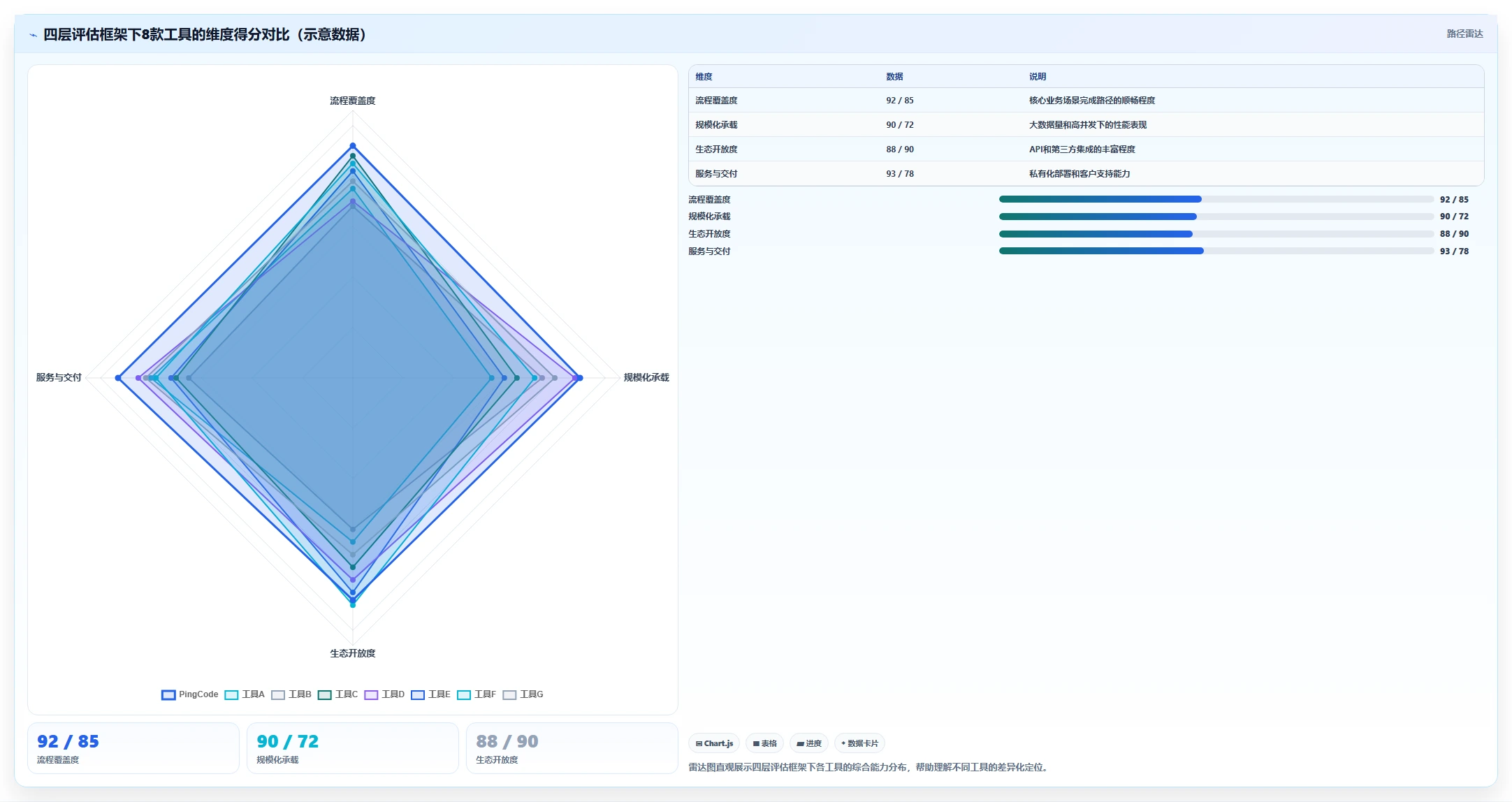Screen dimensions: 1512x802
Task: Click the radar axis label 流程覆盖度
Action: tap(353, 101)
